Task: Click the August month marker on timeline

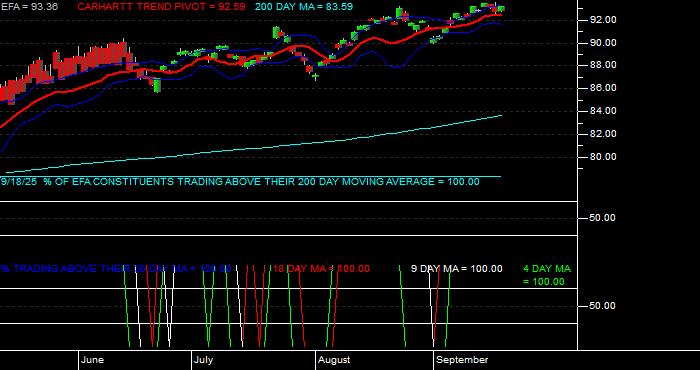Action: [334, 360]
